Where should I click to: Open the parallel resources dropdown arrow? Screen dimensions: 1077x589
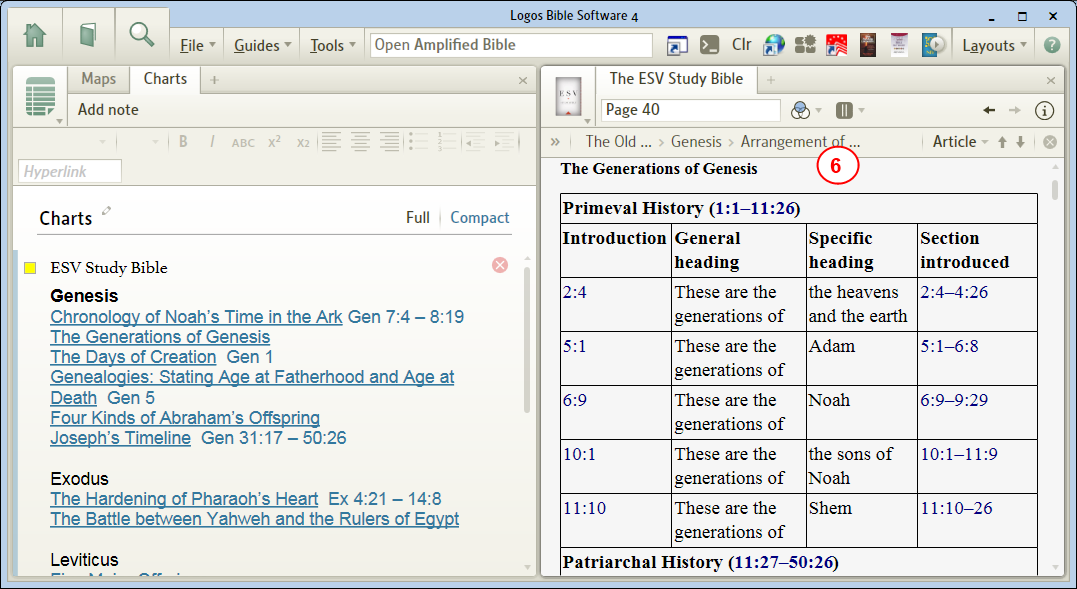(x=861, y=111)
